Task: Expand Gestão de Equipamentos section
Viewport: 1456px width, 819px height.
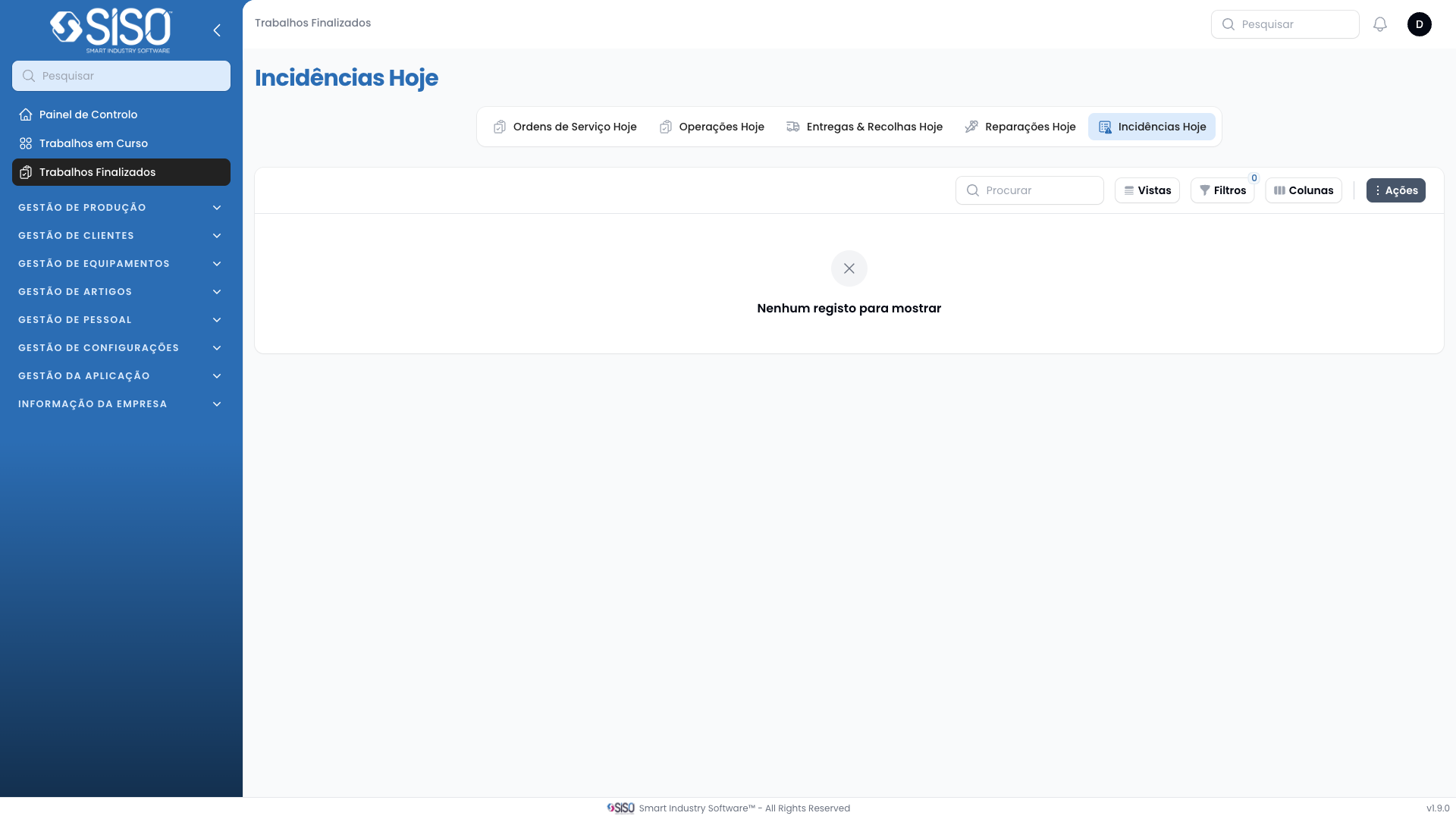Action: pos(121,264)
